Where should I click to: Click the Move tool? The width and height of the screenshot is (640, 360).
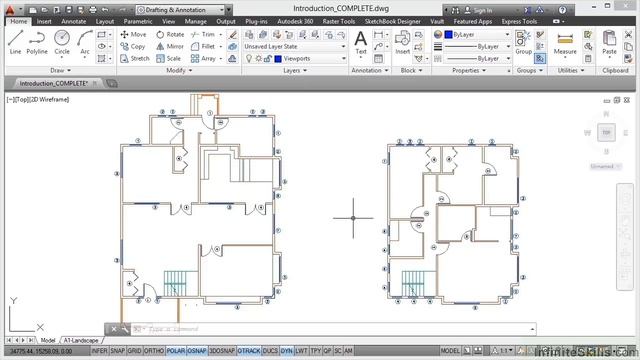[133, 35]
